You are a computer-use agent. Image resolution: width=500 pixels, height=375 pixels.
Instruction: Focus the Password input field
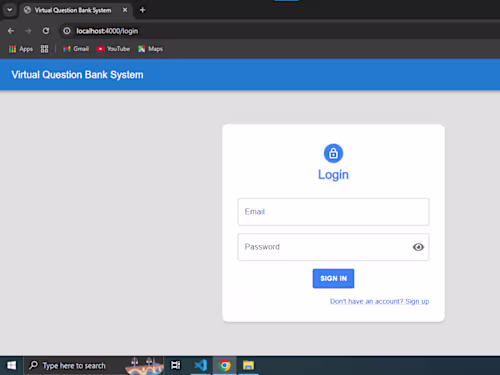coord(333,247)
